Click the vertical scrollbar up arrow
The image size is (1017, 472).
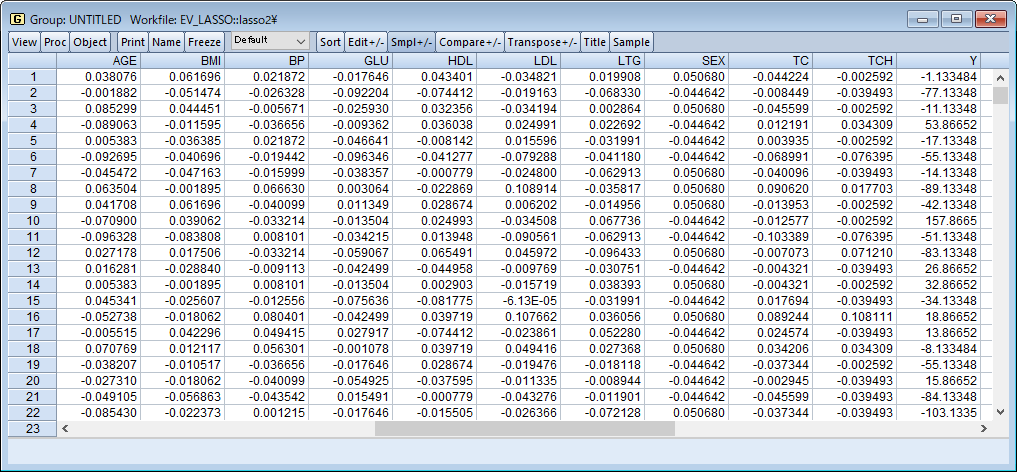[x=1000, y=78]
